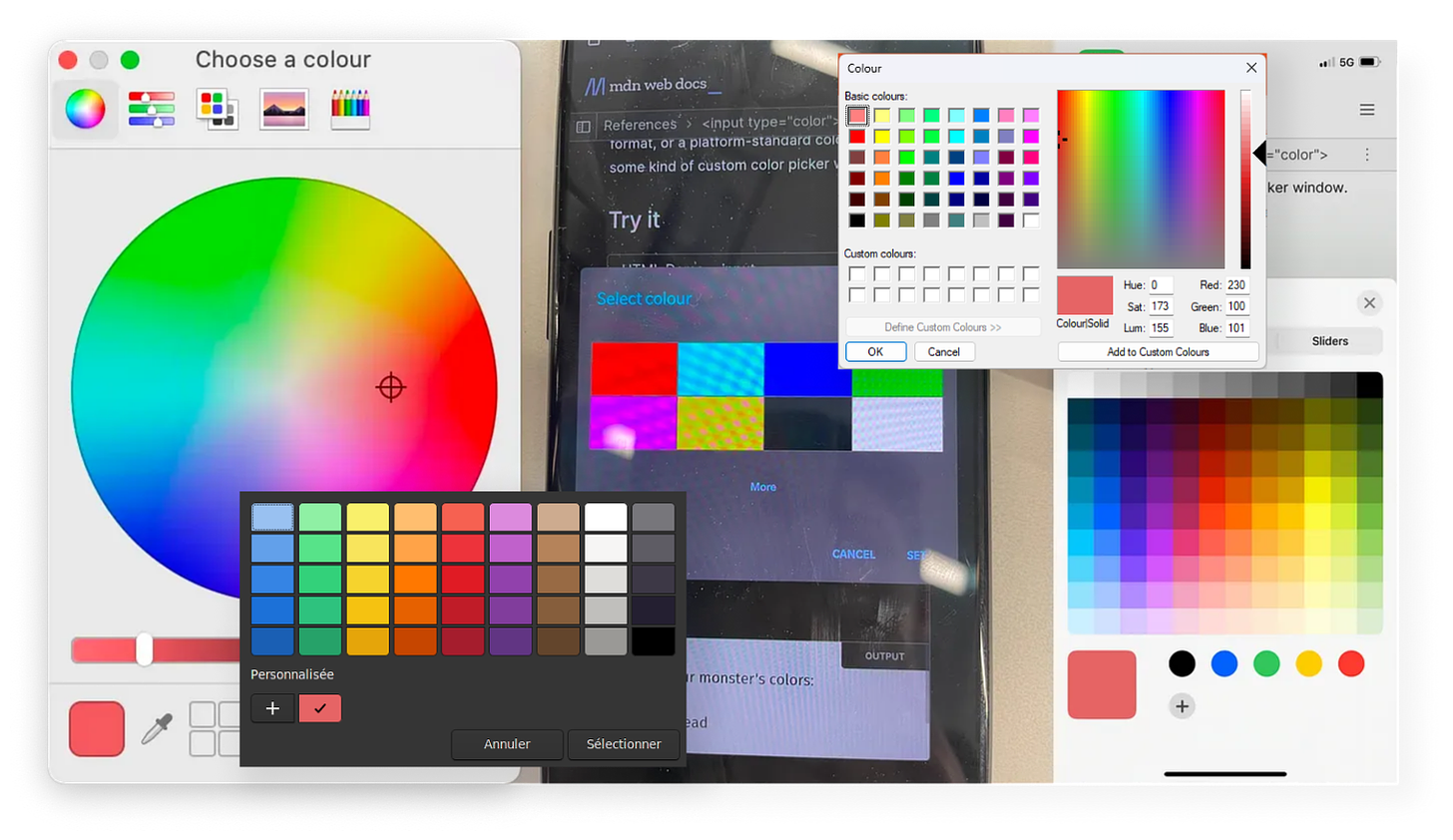This screenshot has width=1453, height=840.
Task: Select the black swatch in the Personnalisée dialog palette
Action: (653, 641)
